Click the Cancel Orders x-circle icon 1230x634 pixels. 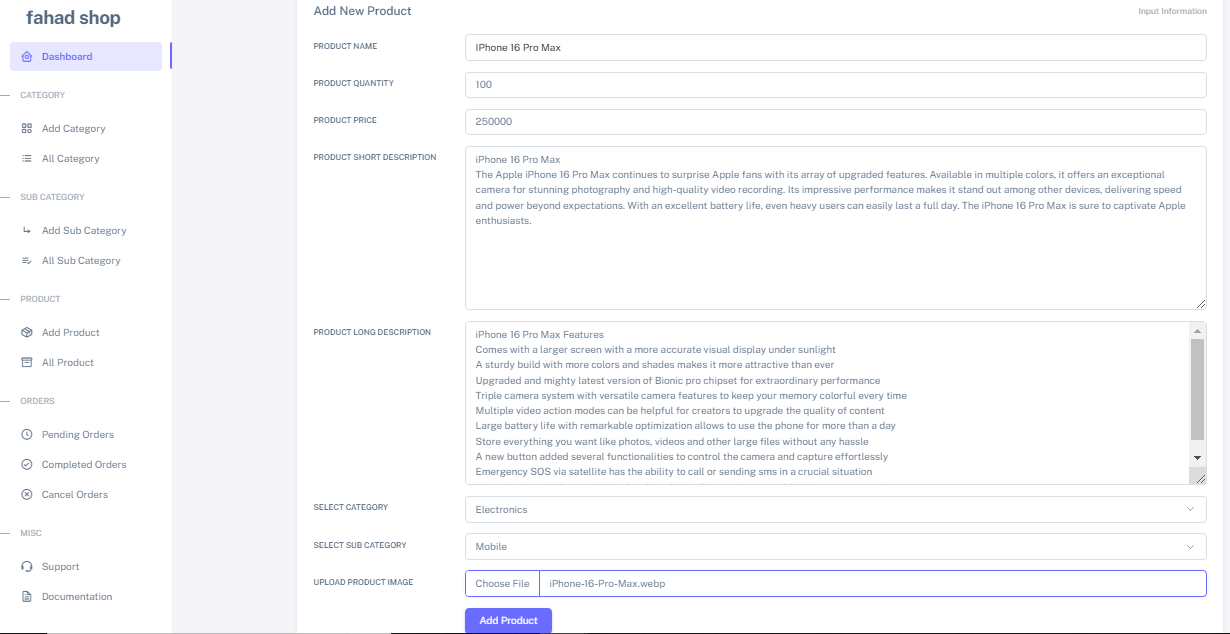[27, 495]
